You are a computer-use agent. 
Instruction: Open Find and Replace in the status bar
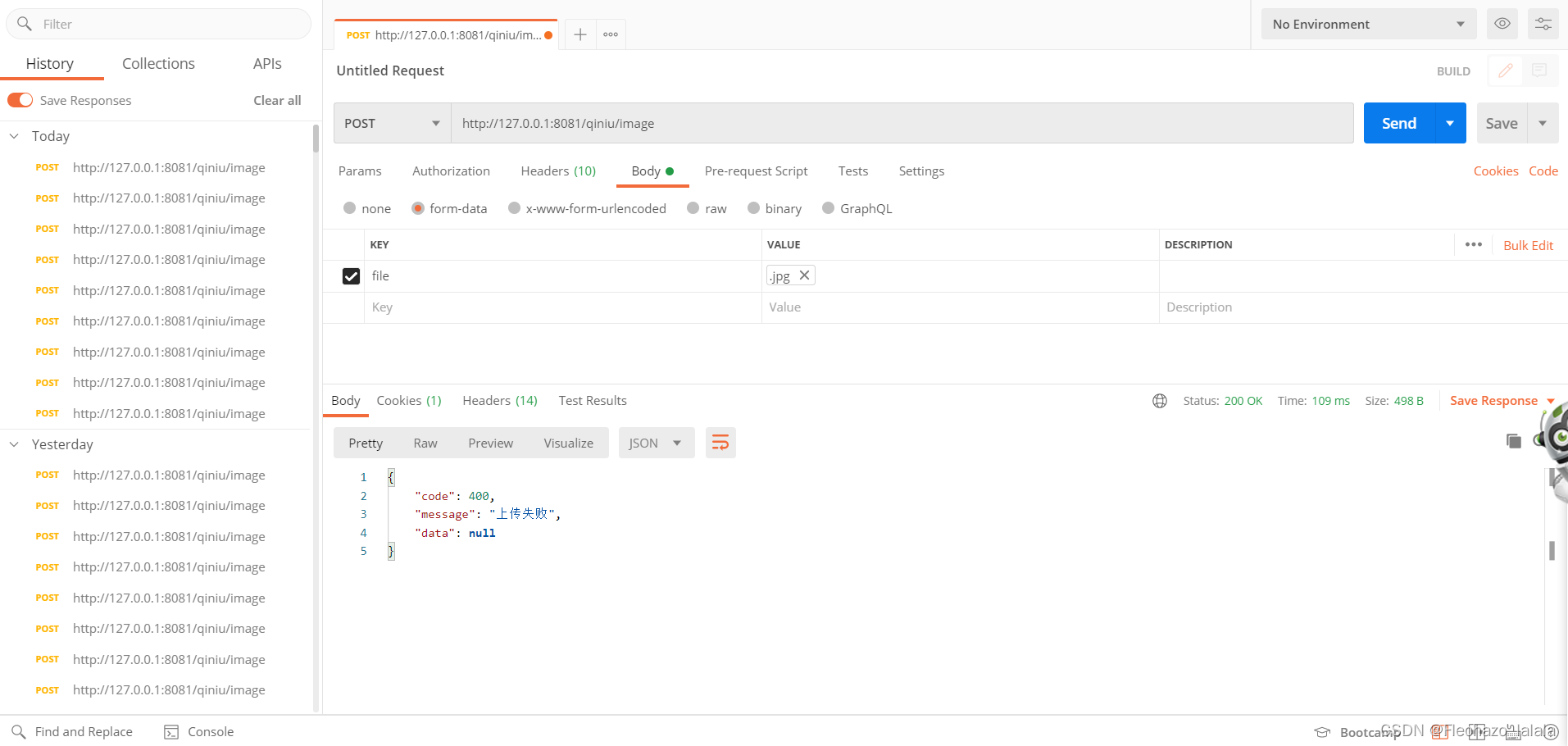point(72,731)
